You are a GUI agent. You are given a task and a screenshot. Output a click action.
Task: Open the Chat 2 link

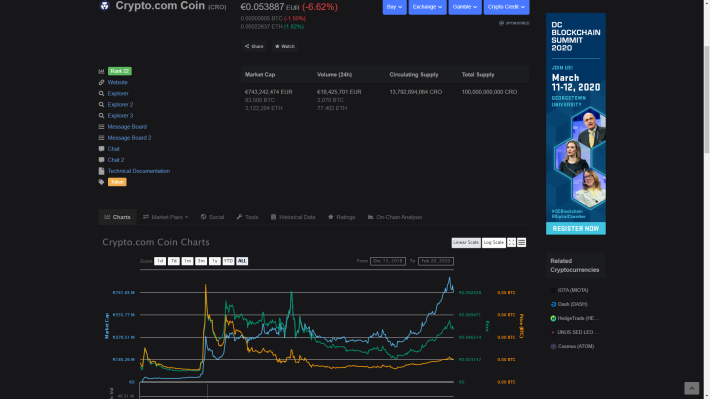click(x=115, y=160)
